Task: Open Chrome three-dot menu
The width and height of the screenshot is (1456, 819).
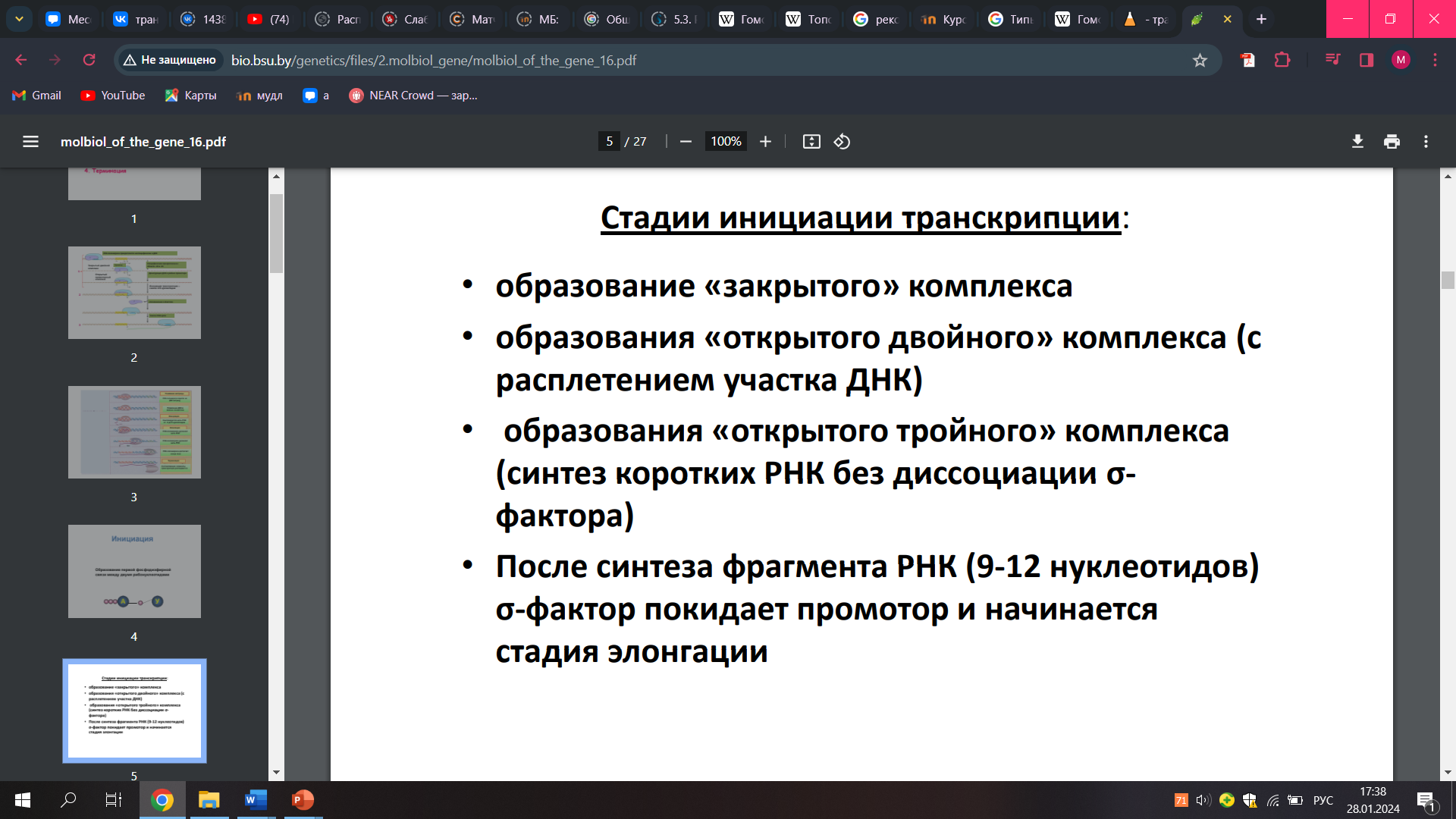Action: (1435, 60)
